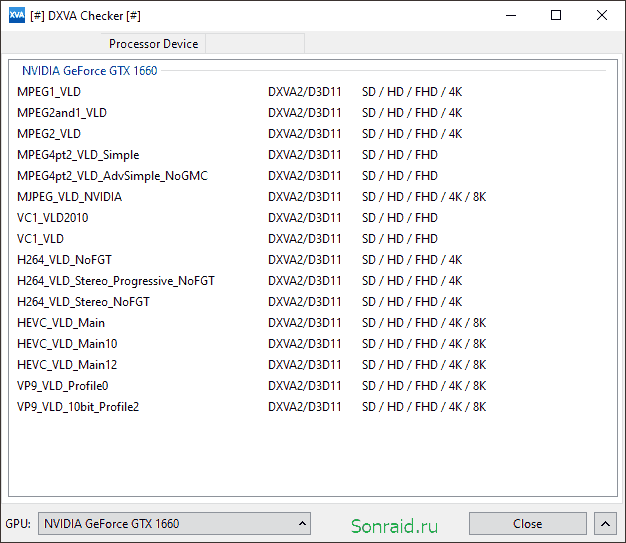Click DXVA2/D3D11 in the MPEG1_VLD row
This screenshot has height=543, width=626.
(305, 92)
